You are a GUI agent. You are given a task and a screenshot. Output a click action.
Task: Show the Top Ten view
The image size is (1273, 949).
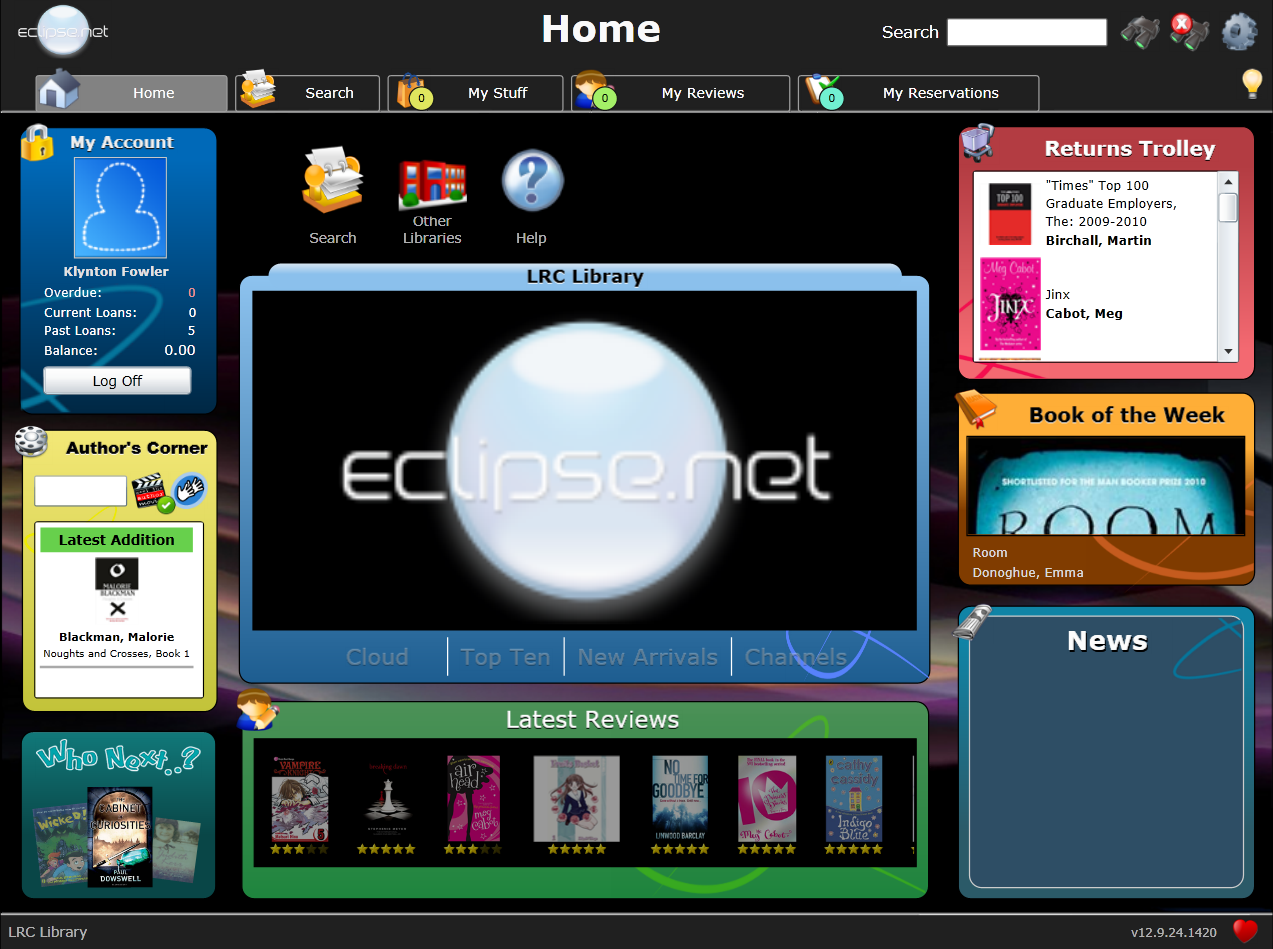click(505, 657)
